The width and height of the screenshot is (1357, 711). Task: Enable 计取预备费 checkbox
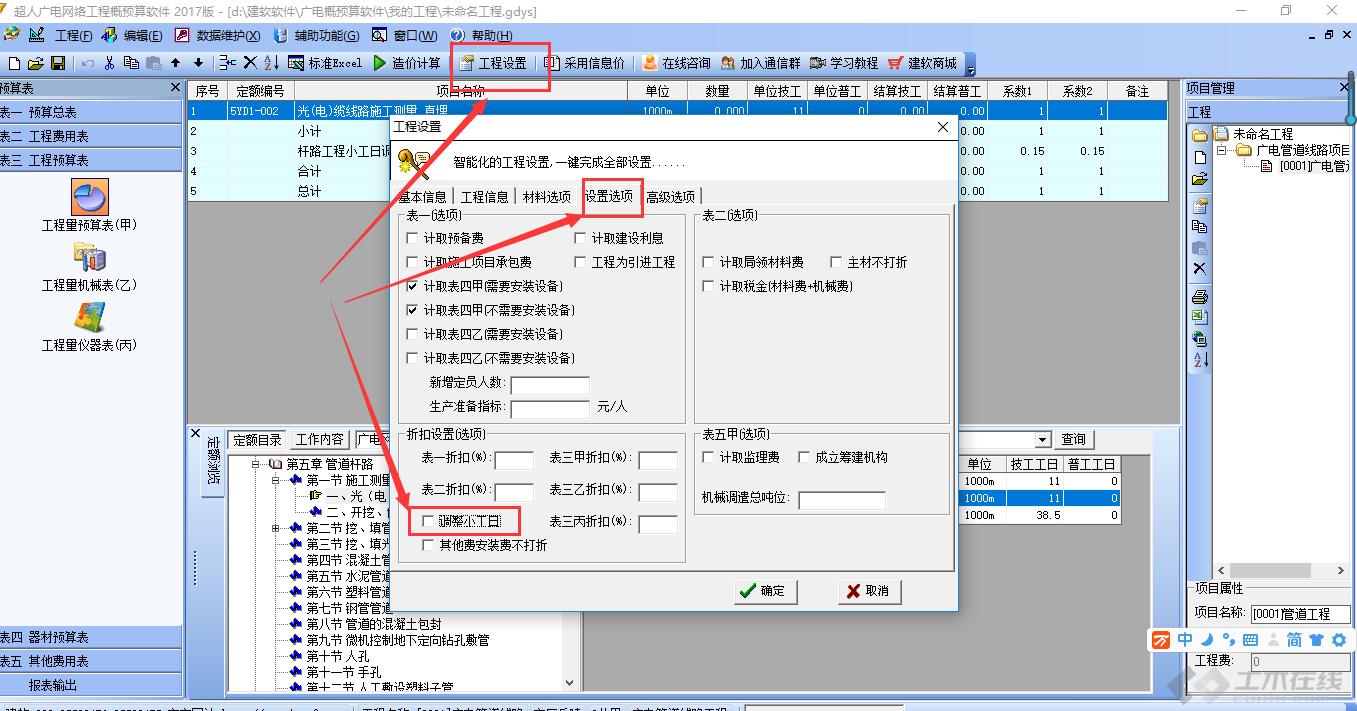click(x=412, y=238)
